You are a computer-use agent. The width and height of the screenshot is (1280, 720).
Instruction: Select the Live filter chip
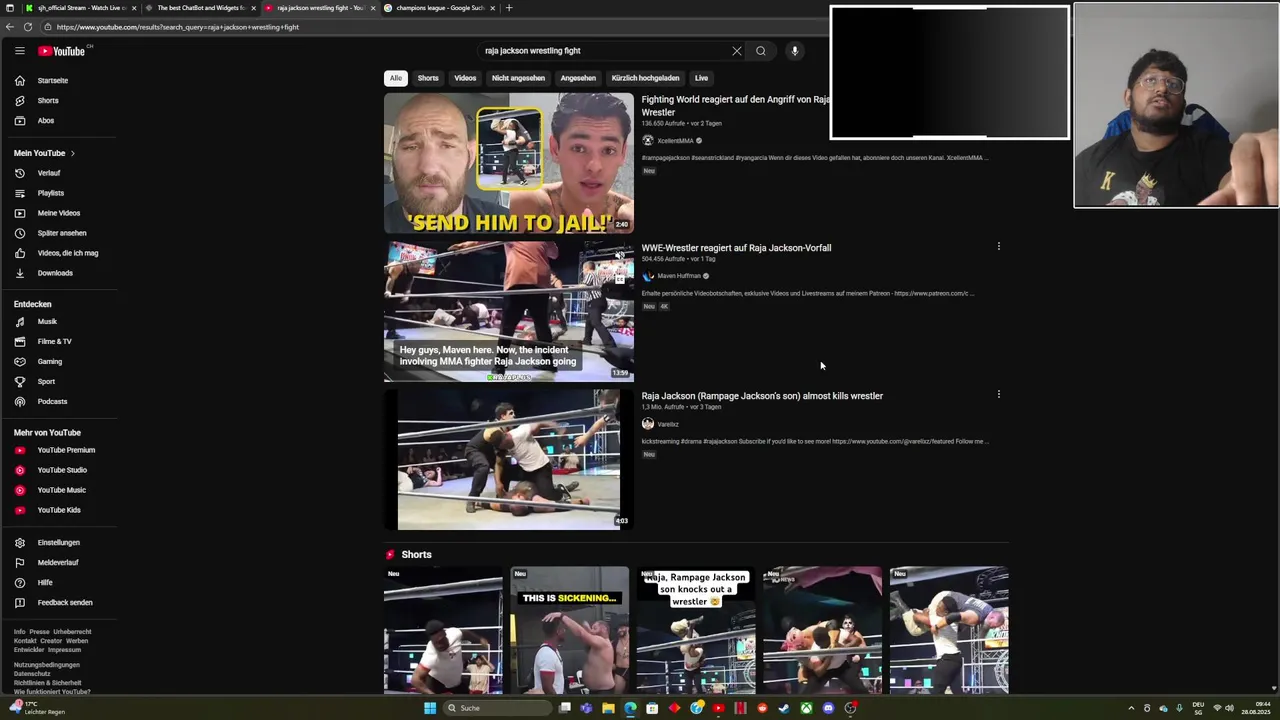pyautogui.click(x=701, y=78)
